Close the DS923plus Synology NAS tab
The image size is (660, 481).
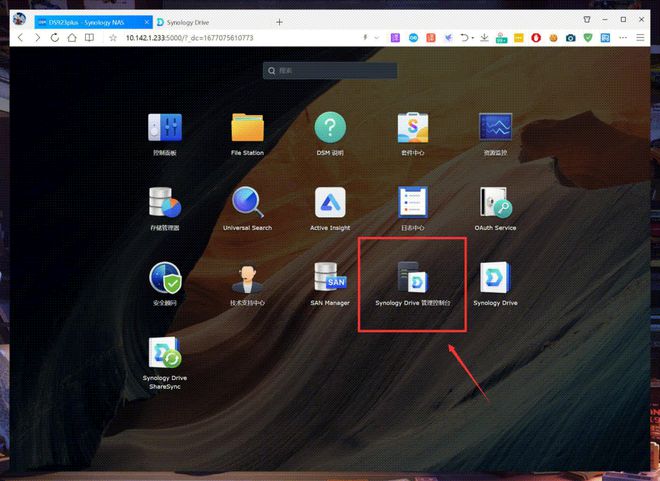click(x=146, y=22)
